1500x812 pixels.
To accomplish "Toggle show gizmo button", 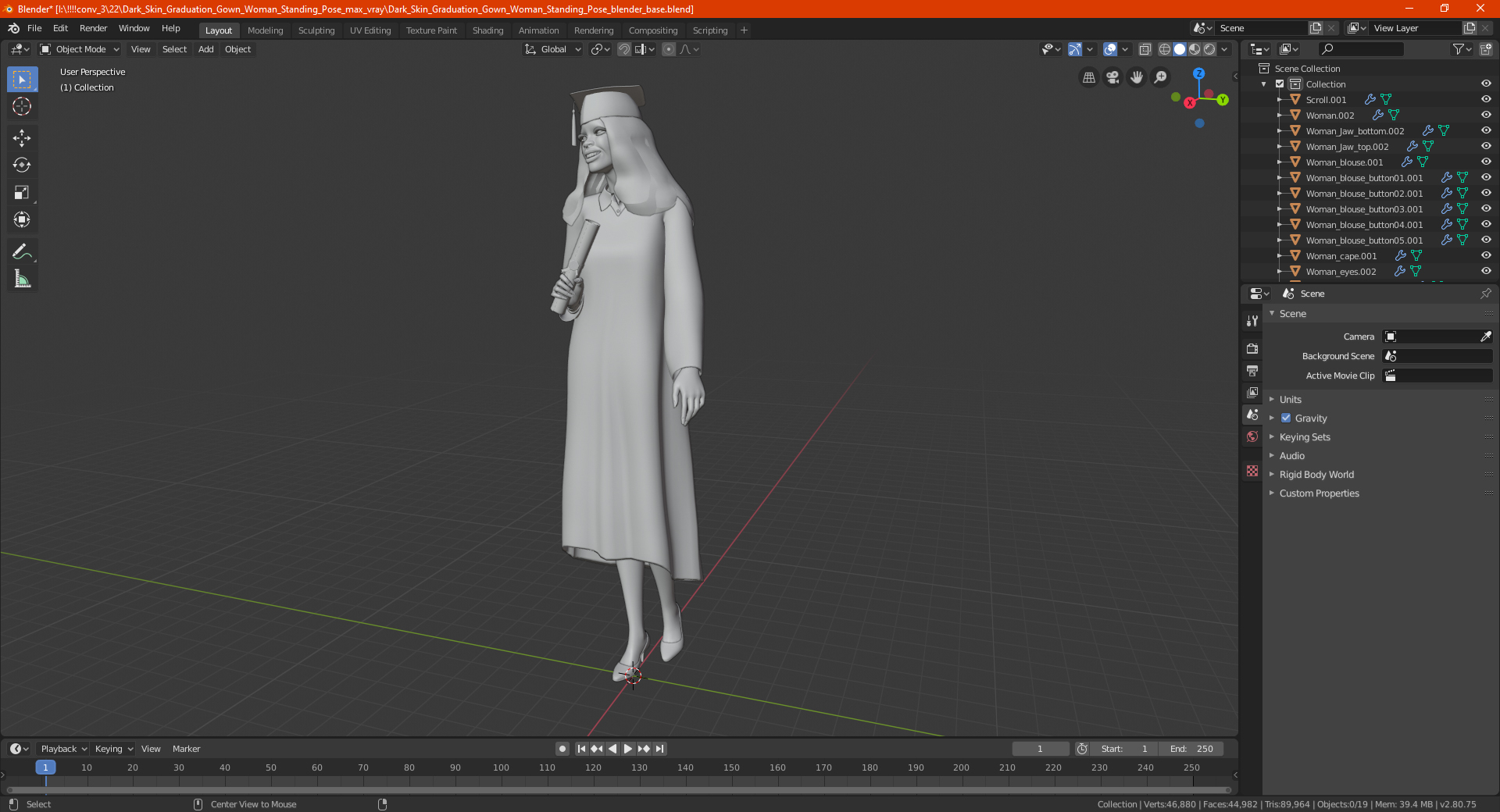I will (x=1075, y=49).
